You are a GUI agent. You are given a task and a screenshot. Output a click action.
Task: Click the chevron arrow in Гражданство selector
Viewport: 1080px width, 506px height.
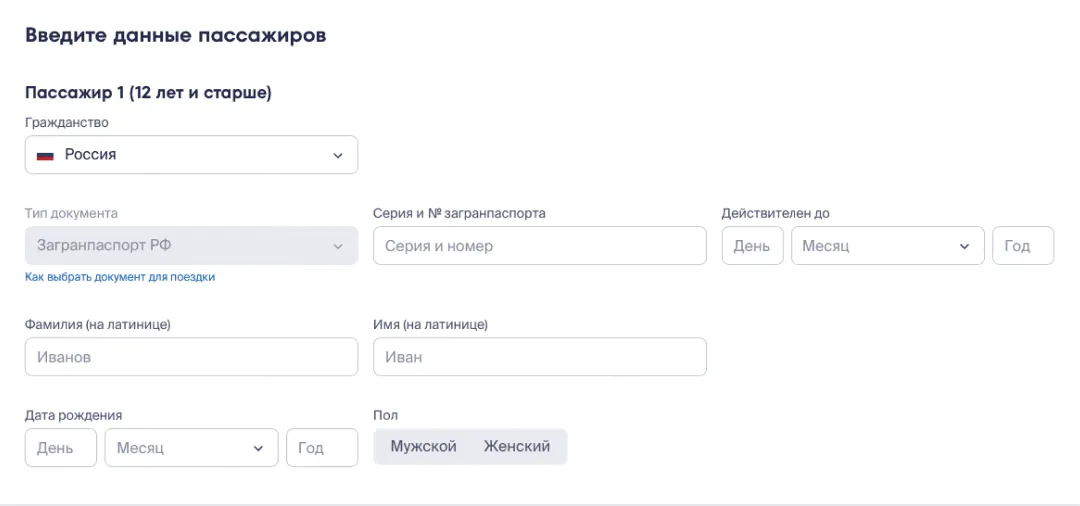338,156
